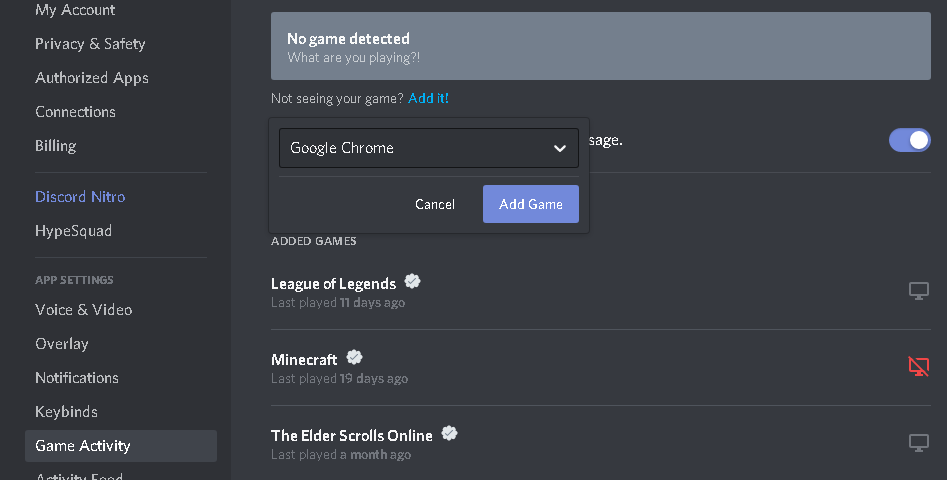Select the Minecraft game name
The height and width of the screenshot is (480, 947).
tap(304, 360)
